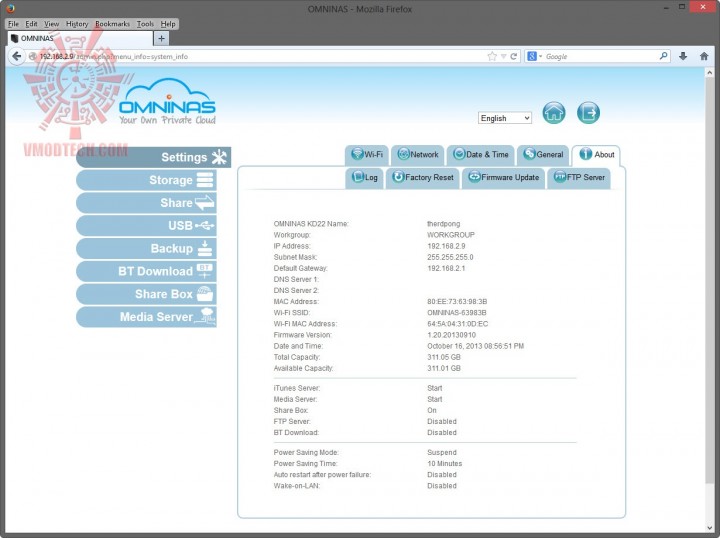Open the Media Server sidebar section
720x538 pixels.
pyautogui.click(x=146, y=317)
